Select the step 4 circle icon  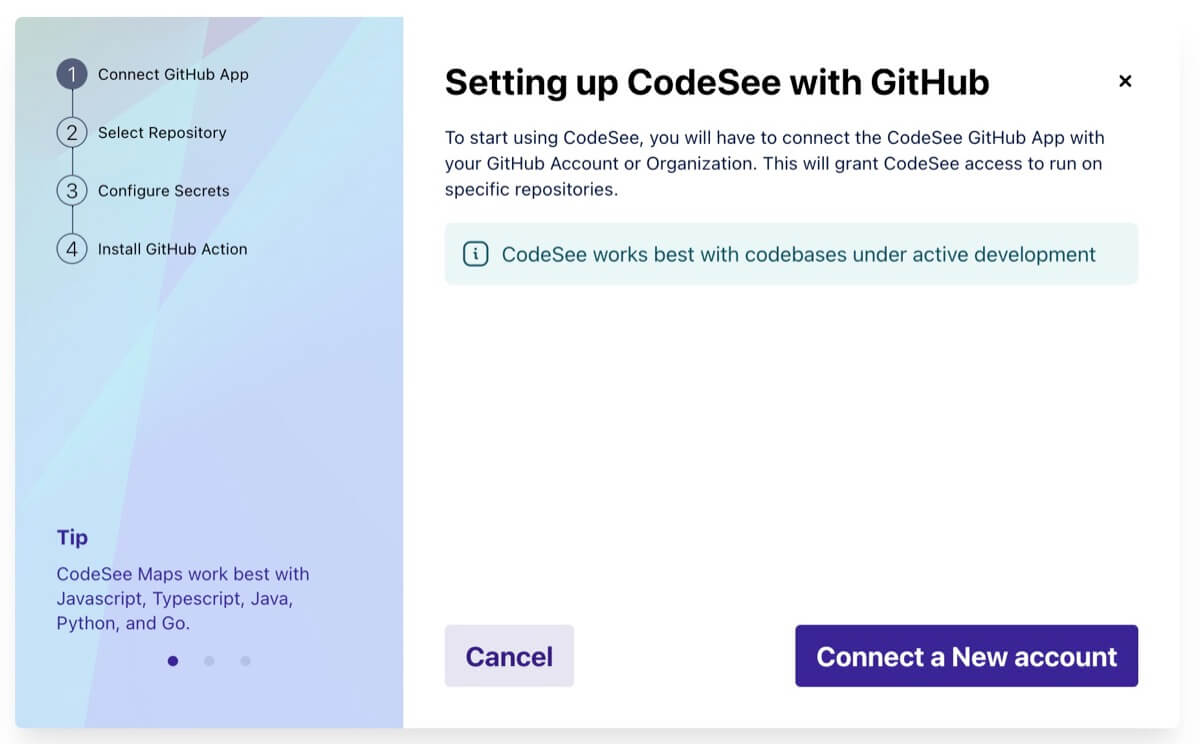pos(72,249)
